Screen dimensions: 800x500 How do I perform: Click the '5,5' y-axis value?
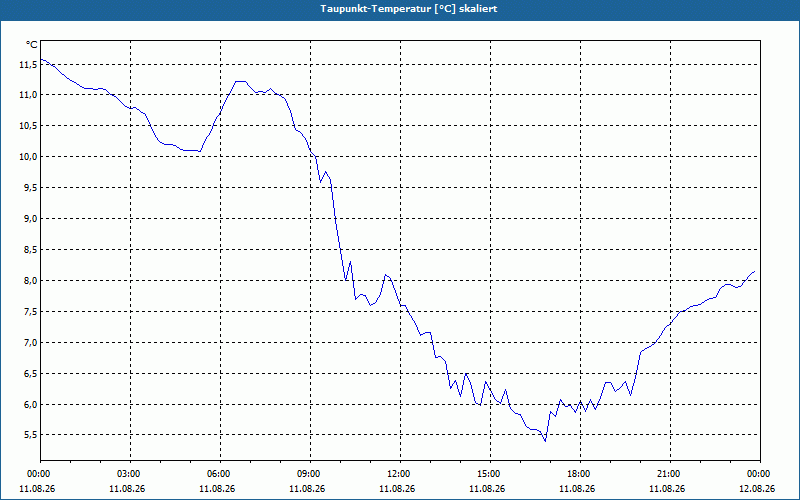[x=30, y=435]
